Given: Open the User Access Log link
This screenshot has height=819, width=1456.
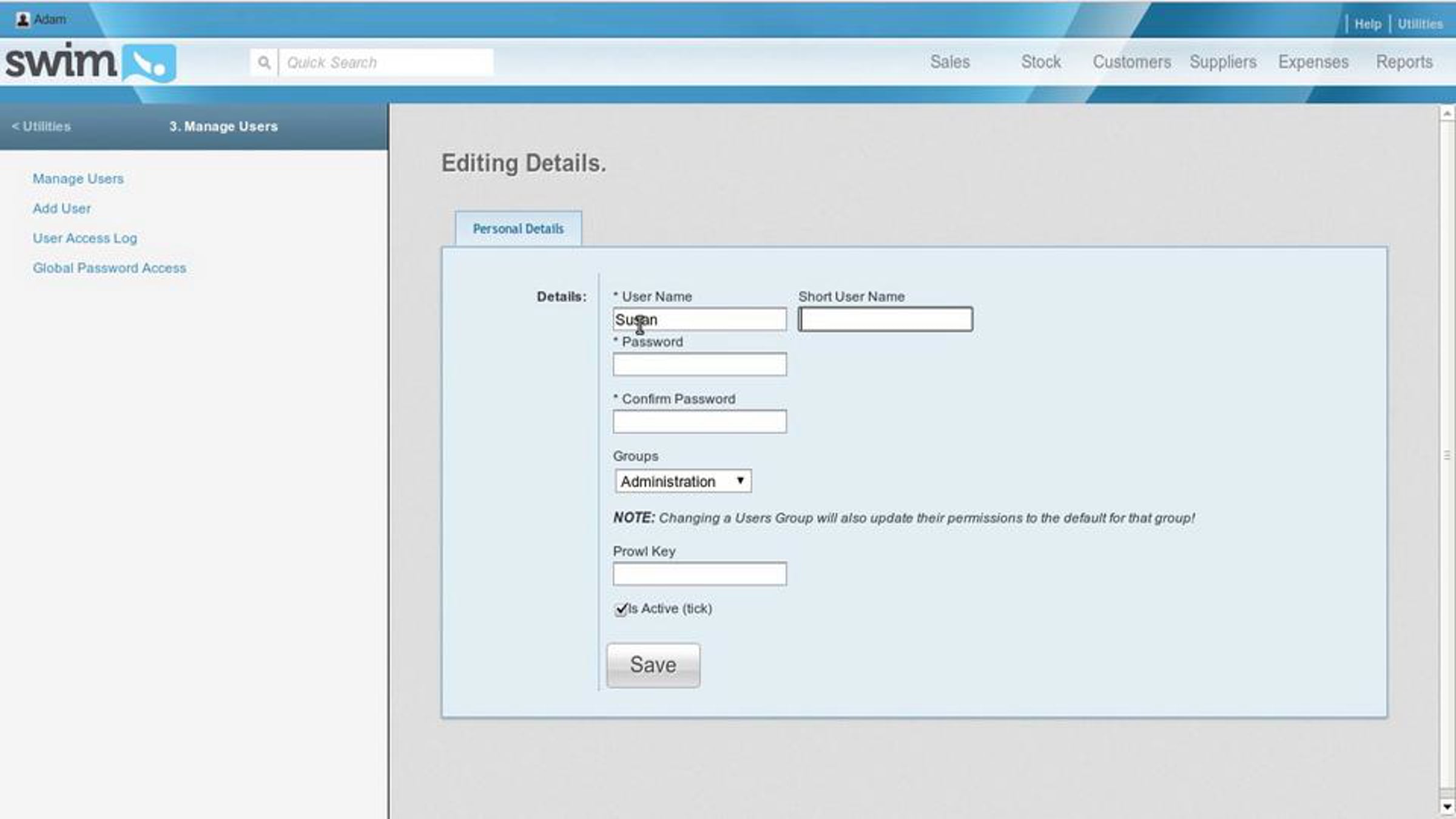Looking at the screenshot, I should pos(85,238).
